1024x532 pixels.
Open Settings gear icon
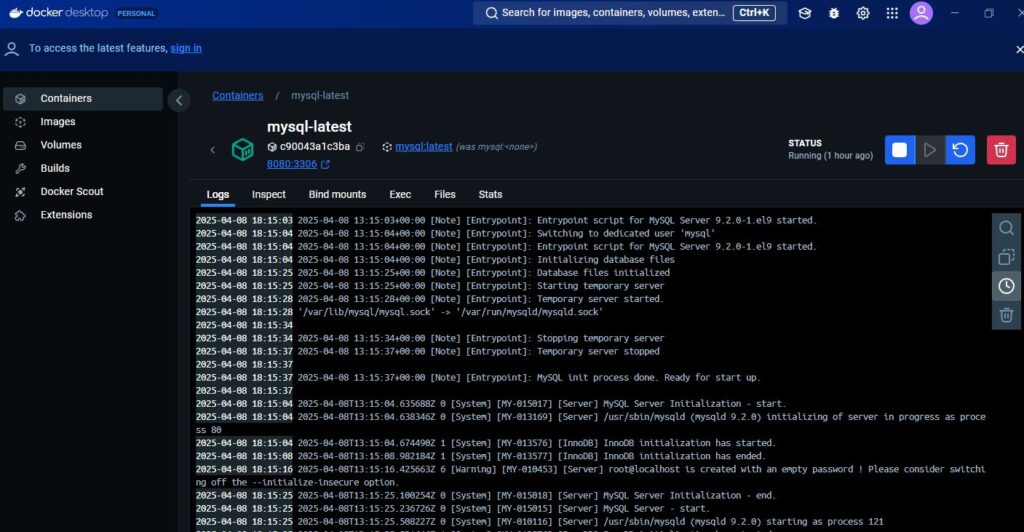click(x=863, y=13)
